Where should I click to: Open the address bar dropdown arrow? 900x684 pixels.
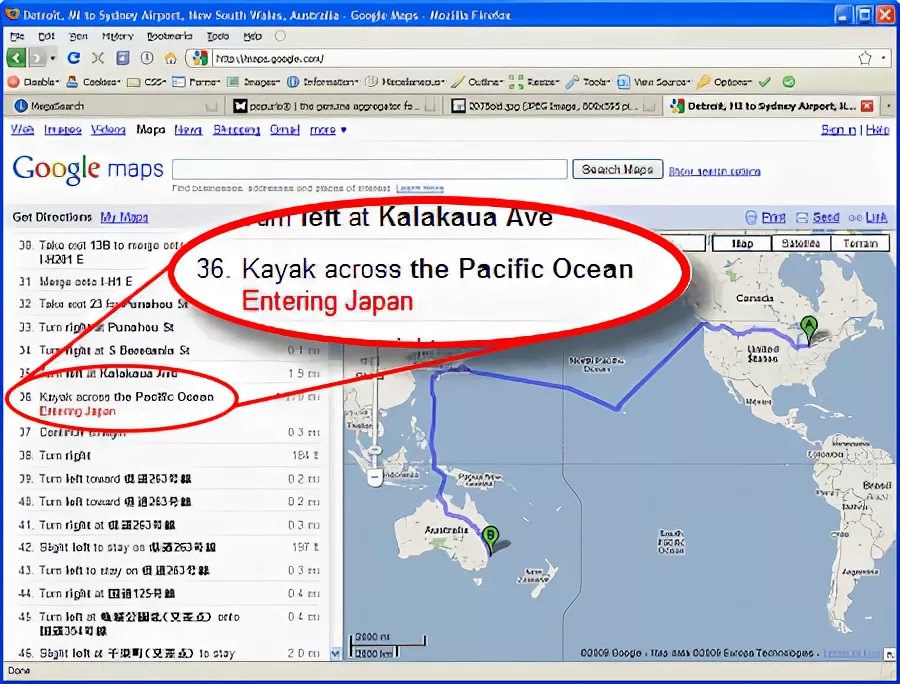(883, 58)
